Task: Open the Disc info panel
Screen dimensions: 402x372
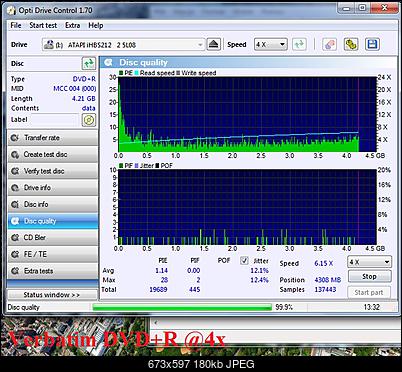Action: (x=53, y=204)
